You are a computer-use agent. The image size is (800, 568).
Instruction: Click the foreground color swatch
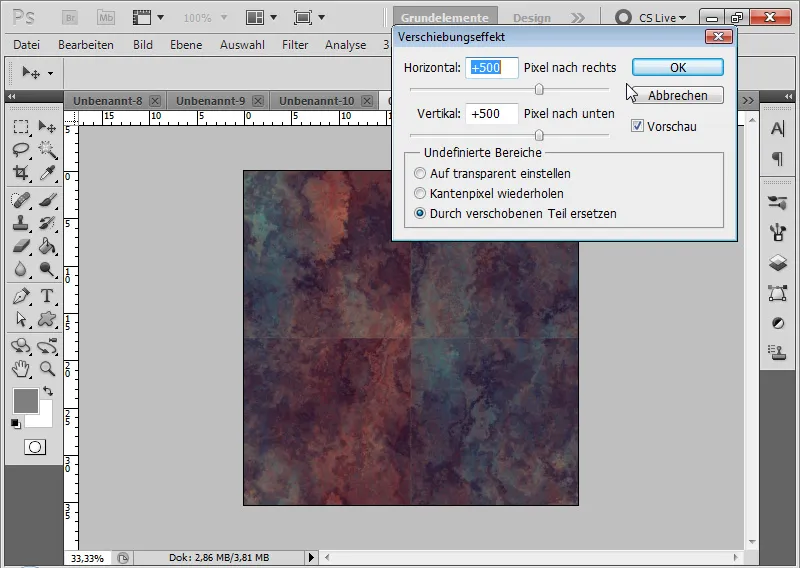26,401
